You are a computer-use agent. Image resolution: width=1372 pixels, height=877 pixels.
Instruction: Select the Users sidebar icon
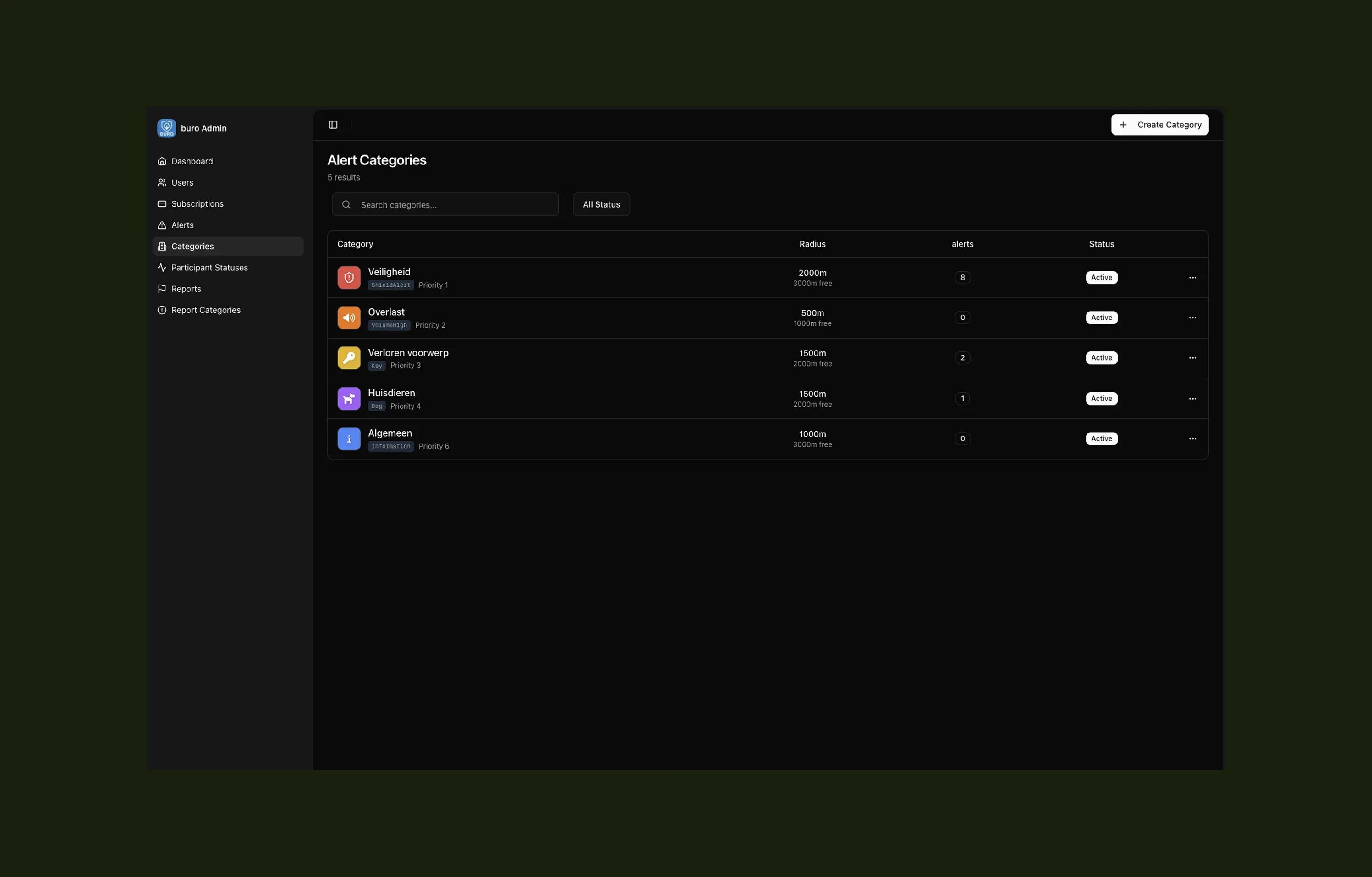[x=162, y=182]
